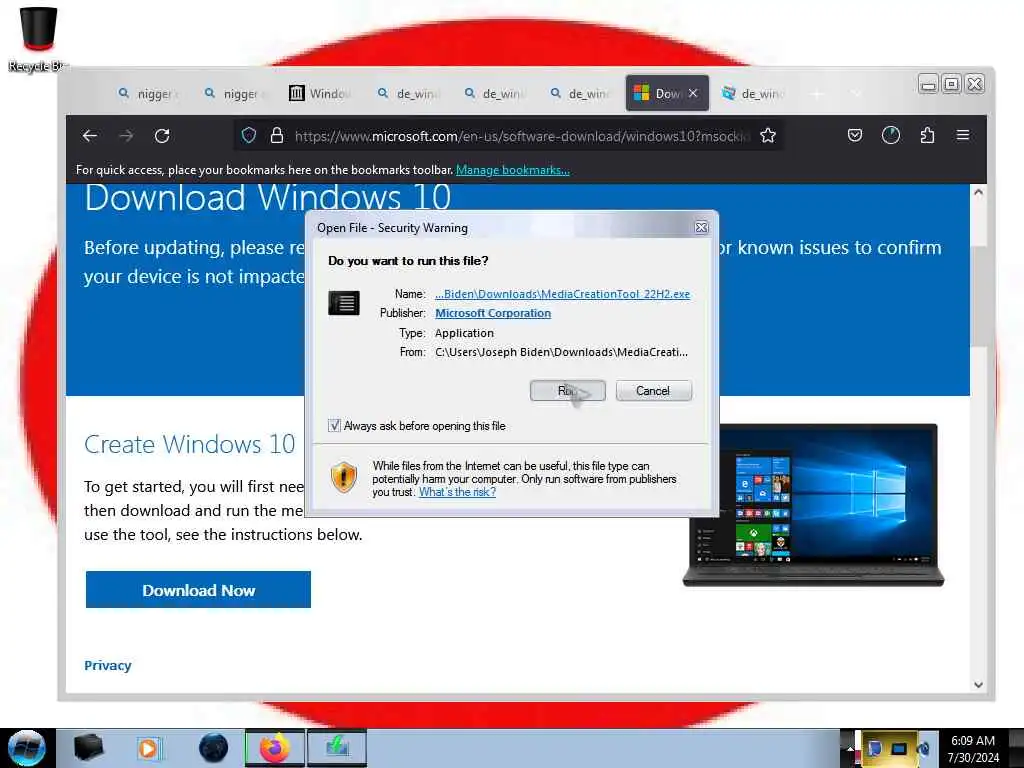Click the vertical scrollbar thumb

(x=978, y=295)
